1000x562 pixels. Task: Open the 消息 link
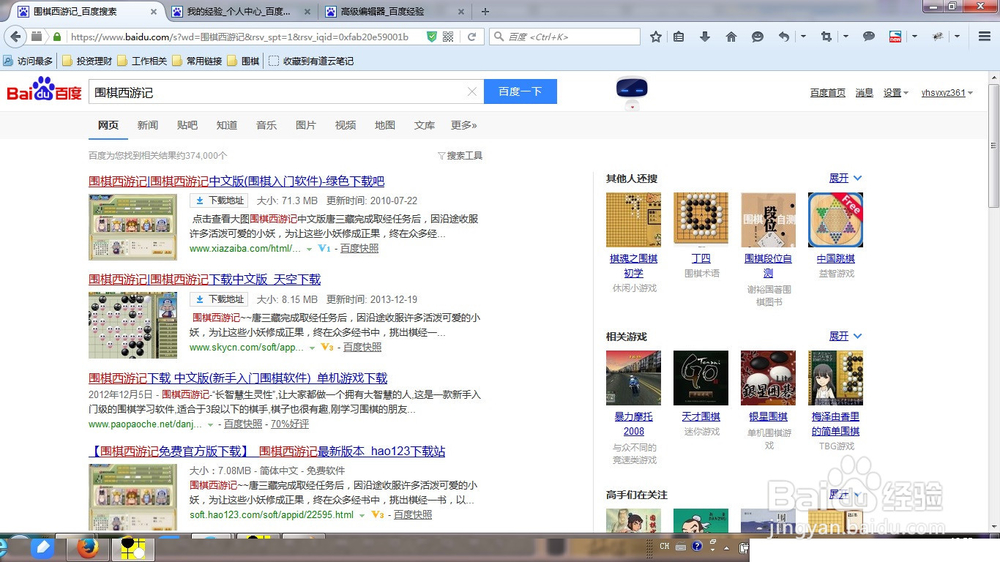[864, 92]
